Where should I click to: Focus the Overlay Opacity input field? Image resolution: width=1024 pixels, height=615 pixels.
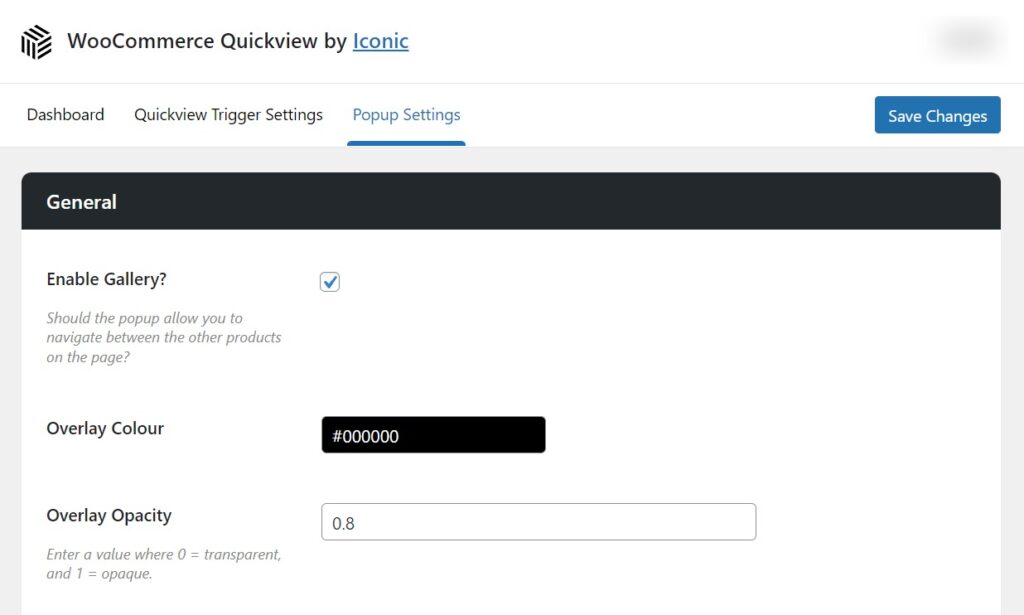[x=539, y=521]
